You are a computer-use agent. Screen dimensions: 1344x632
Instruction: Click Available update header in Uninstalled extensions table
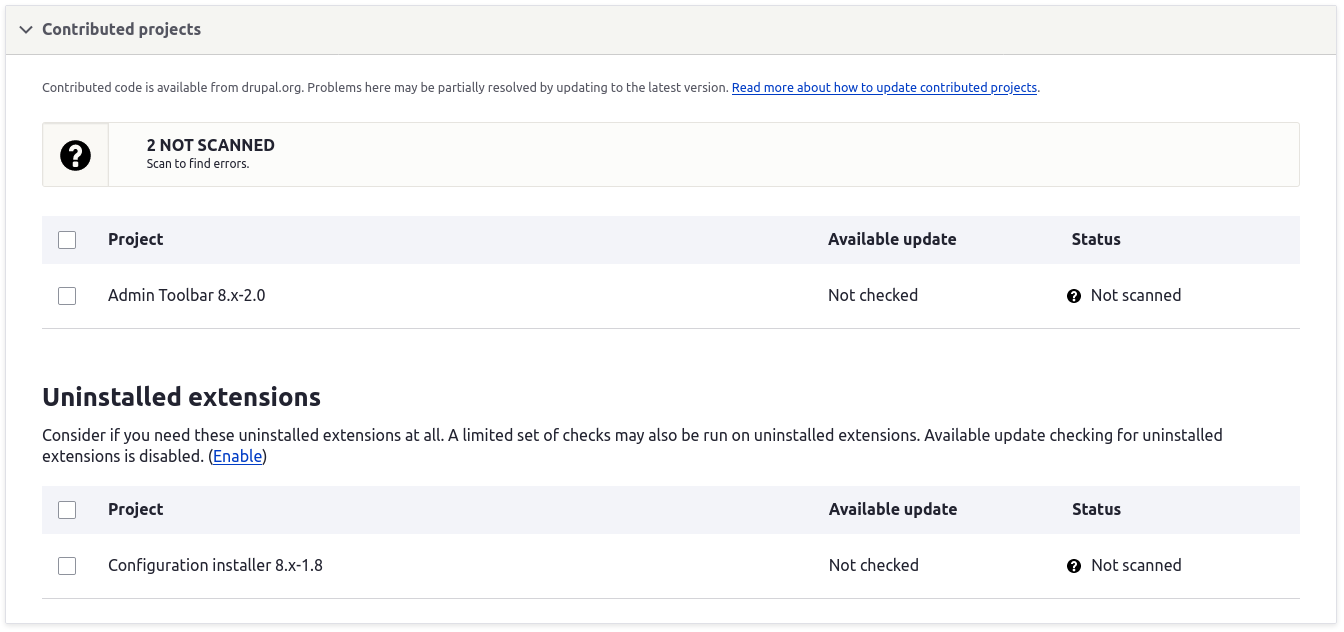[892, 510]
